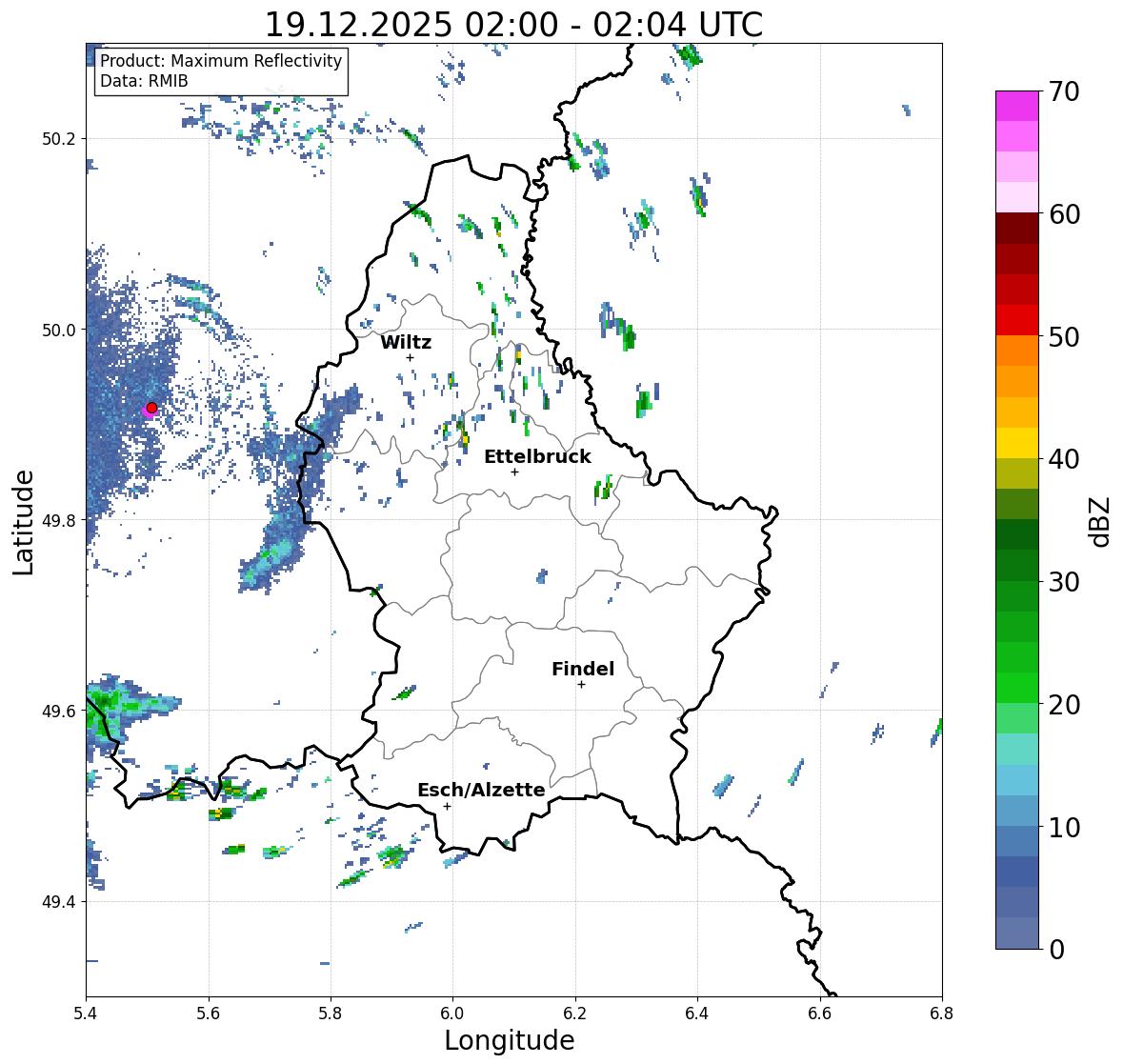Image resolution: width=1123 pixels, height=1064 pixels.
Task: Click the Latitude axis label
Action: pyautogui.click(x=24, y=522)
